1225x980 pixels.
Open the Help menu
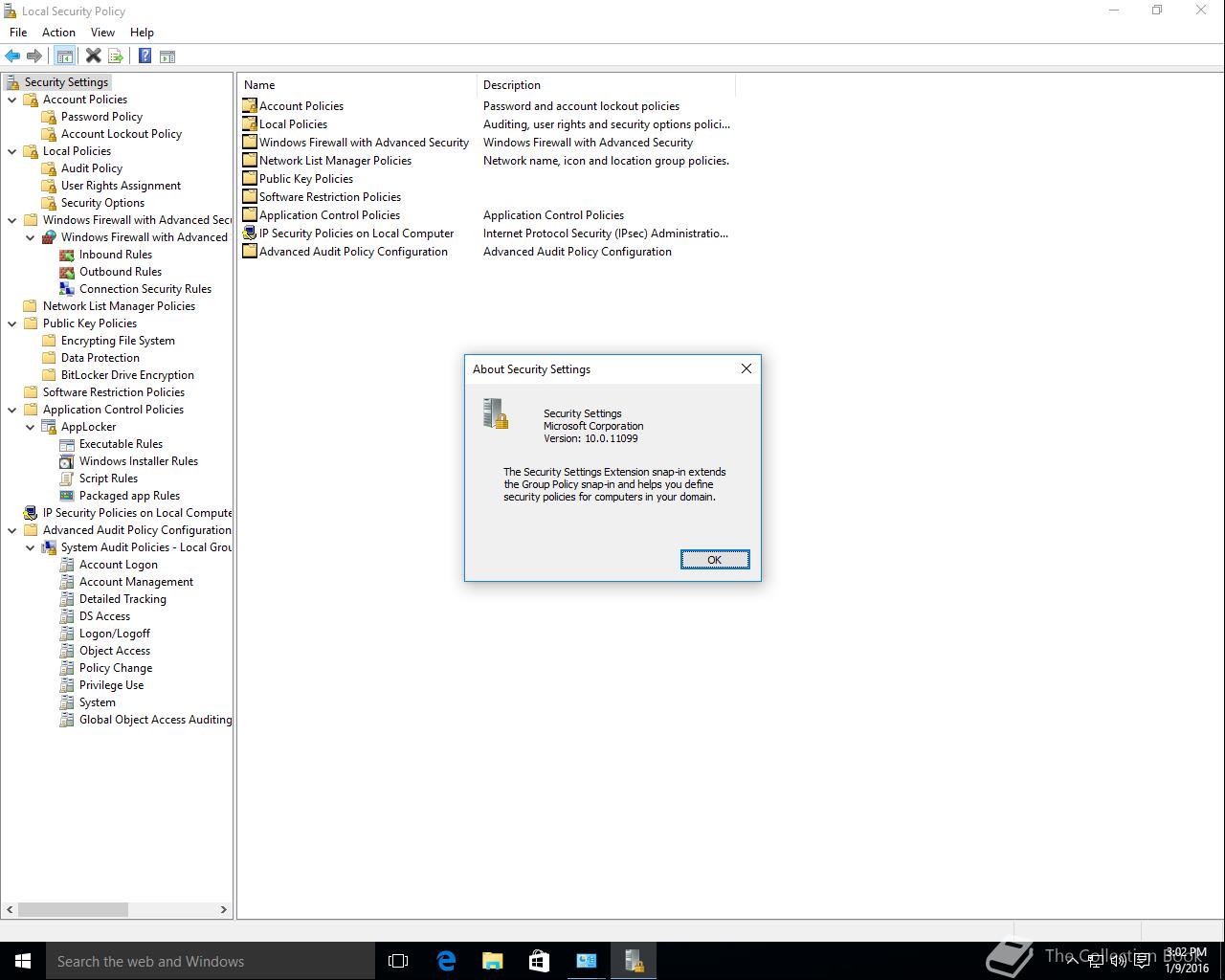(x=142, y=33)
